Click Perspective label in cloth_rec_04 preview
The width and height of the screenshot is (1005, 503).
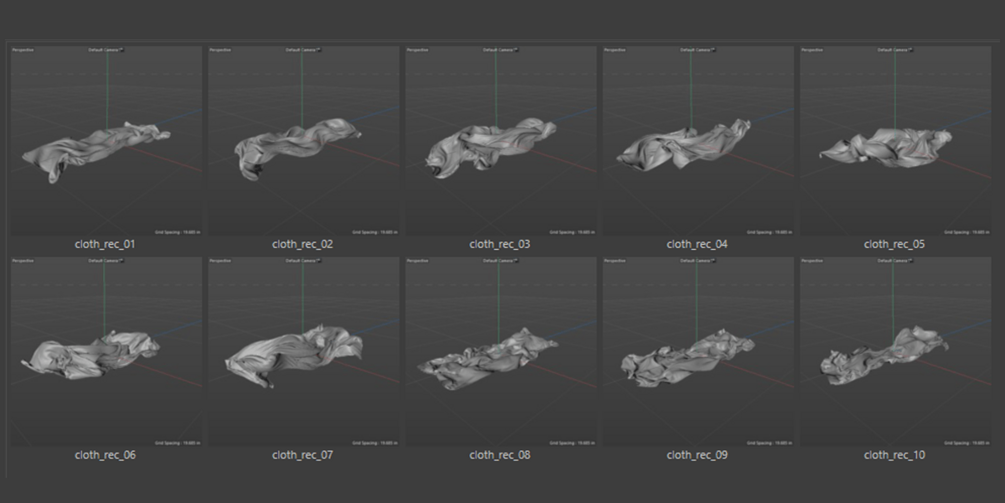pyautogui.click(x=615, y=50)
